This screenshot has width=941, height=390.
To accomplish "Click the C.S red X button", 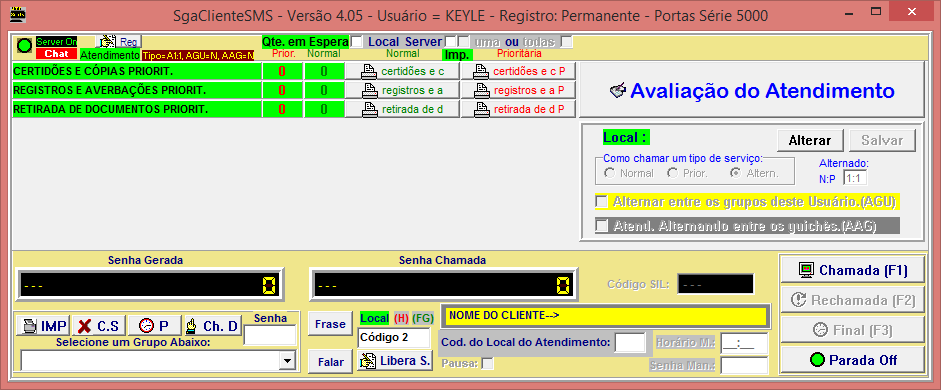I will click(x=98, y=326).
